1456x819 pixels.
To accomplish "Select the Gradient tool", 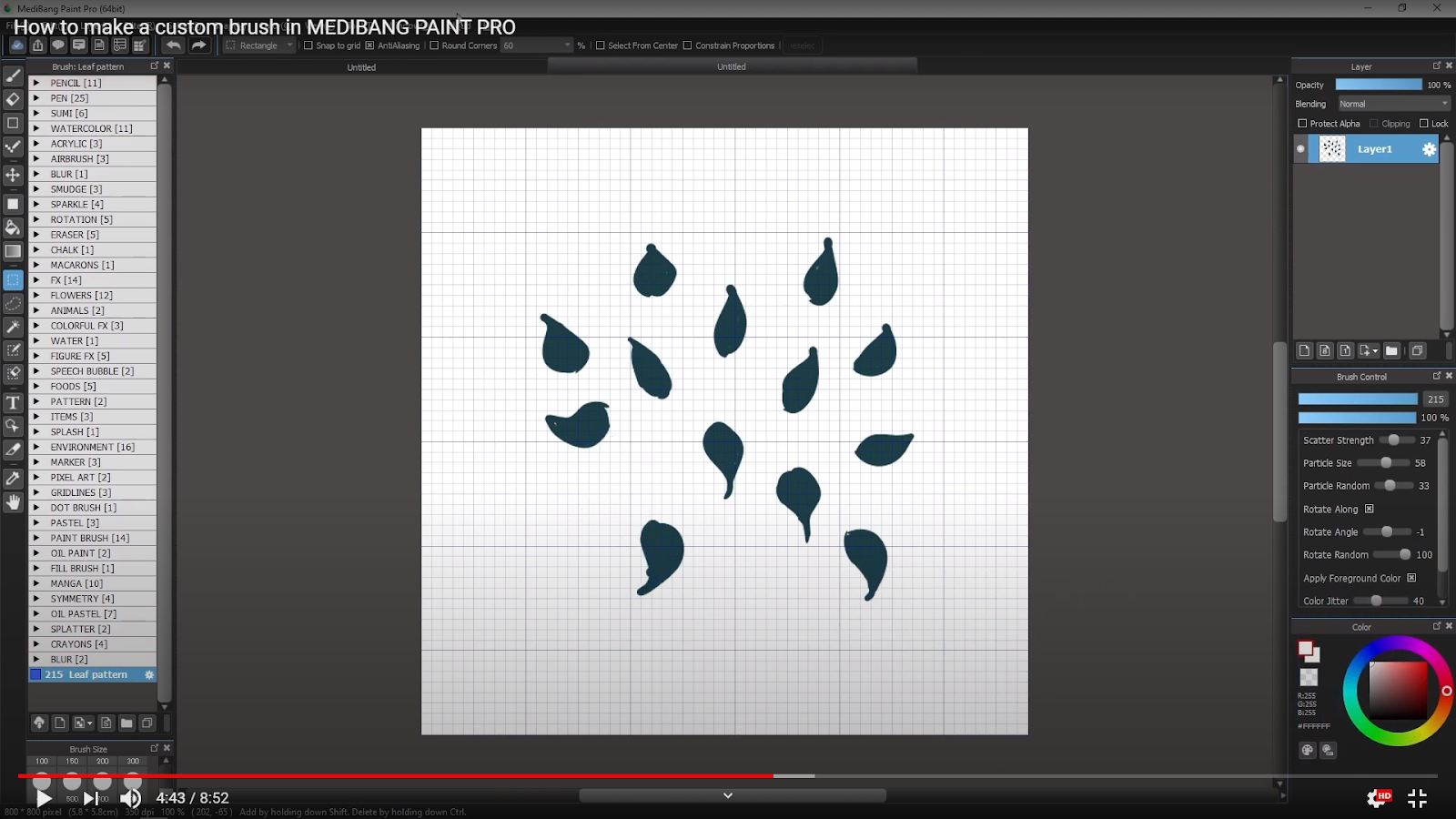I will point(13,251).
